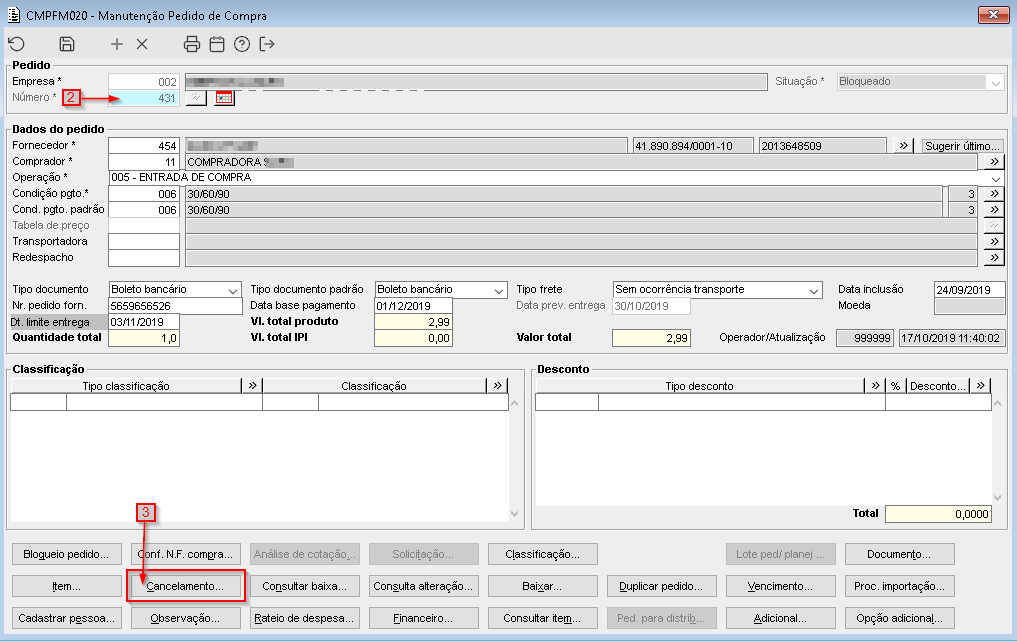Click the Empresa code field 002
Image resolution: width=1017 pixels, height=641 pixels.
(x=144, y=82)
